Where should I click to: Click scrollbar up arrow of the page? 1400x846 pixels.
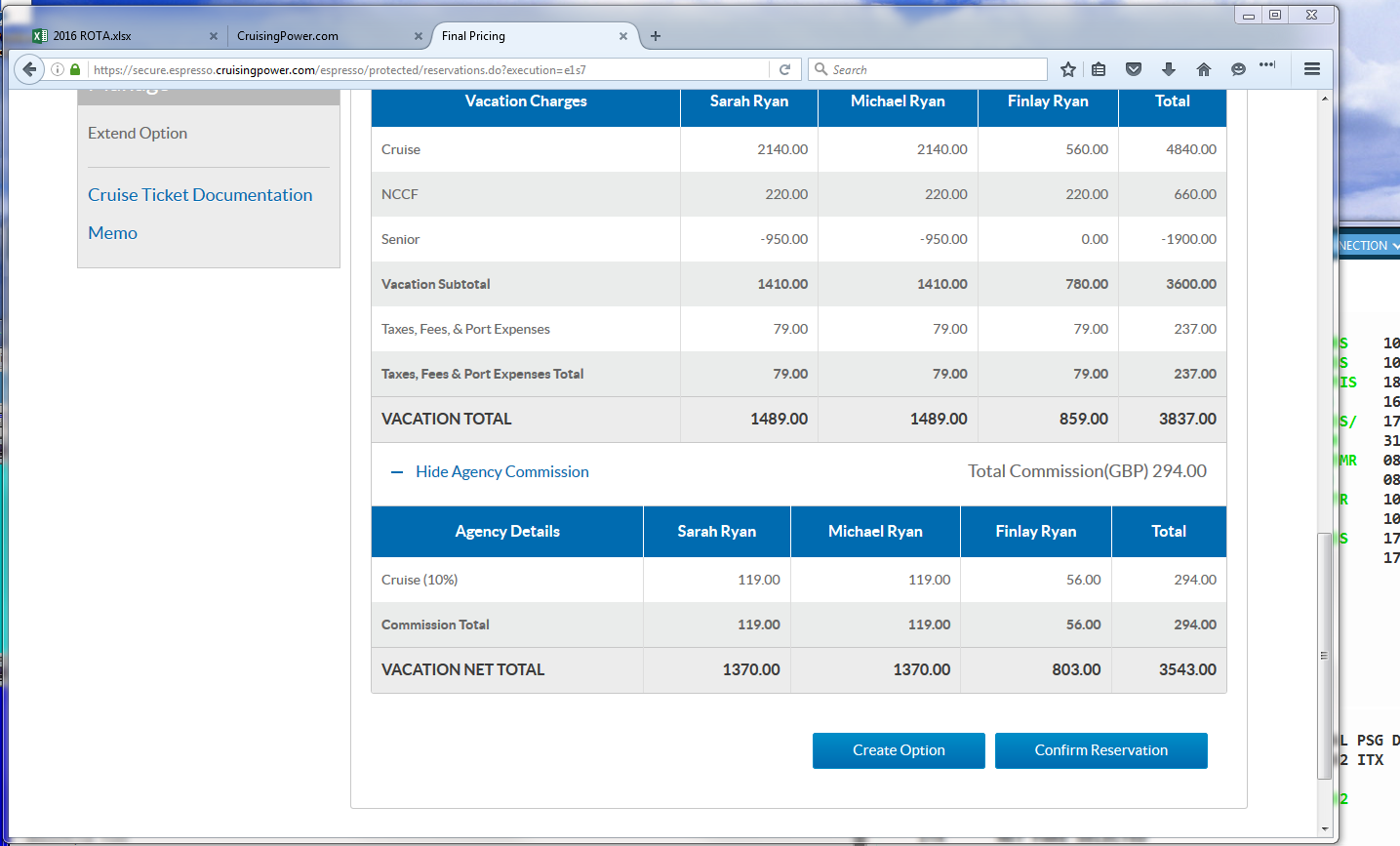1324,99
